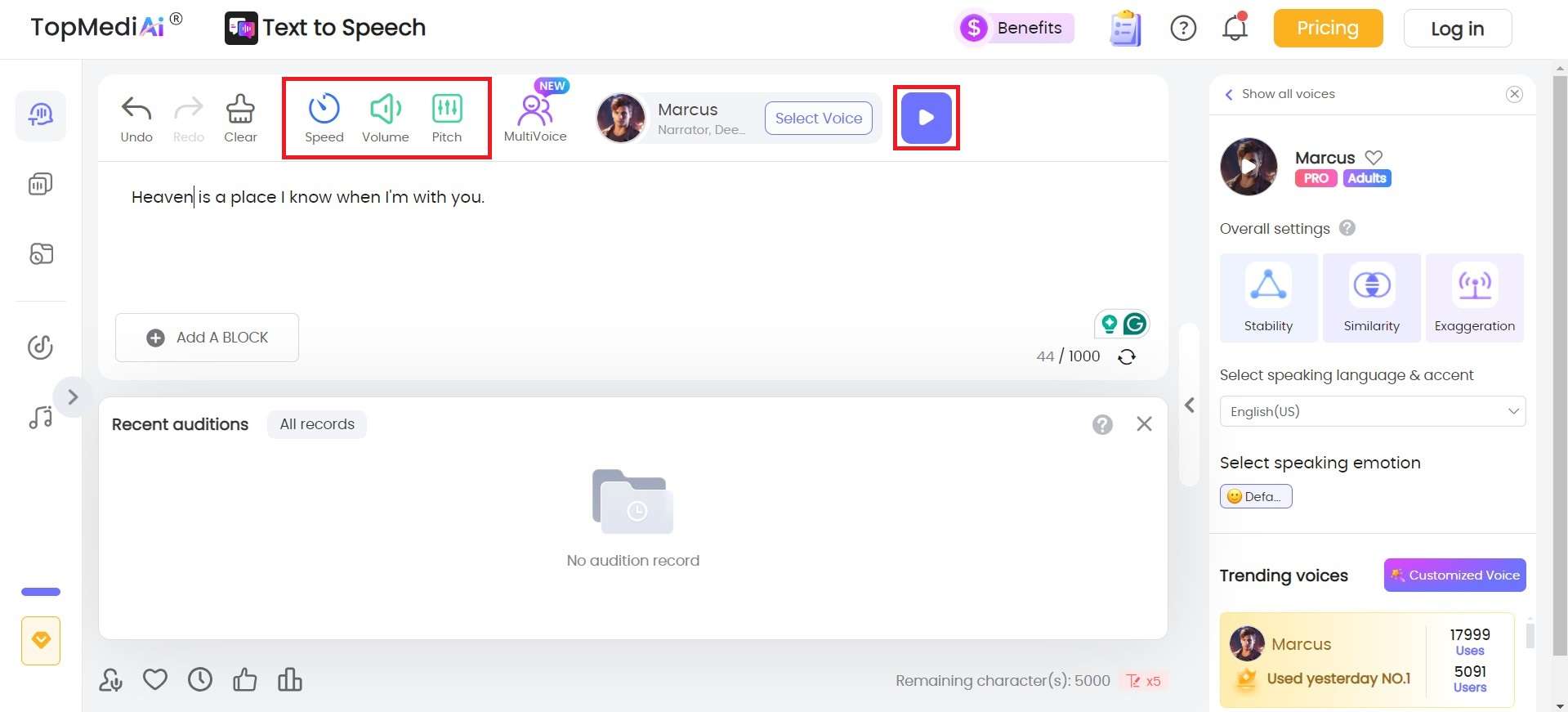1568x712 pixels.
Task: Click the PRO badge under Marcus
Action: tap(1316, 178)
